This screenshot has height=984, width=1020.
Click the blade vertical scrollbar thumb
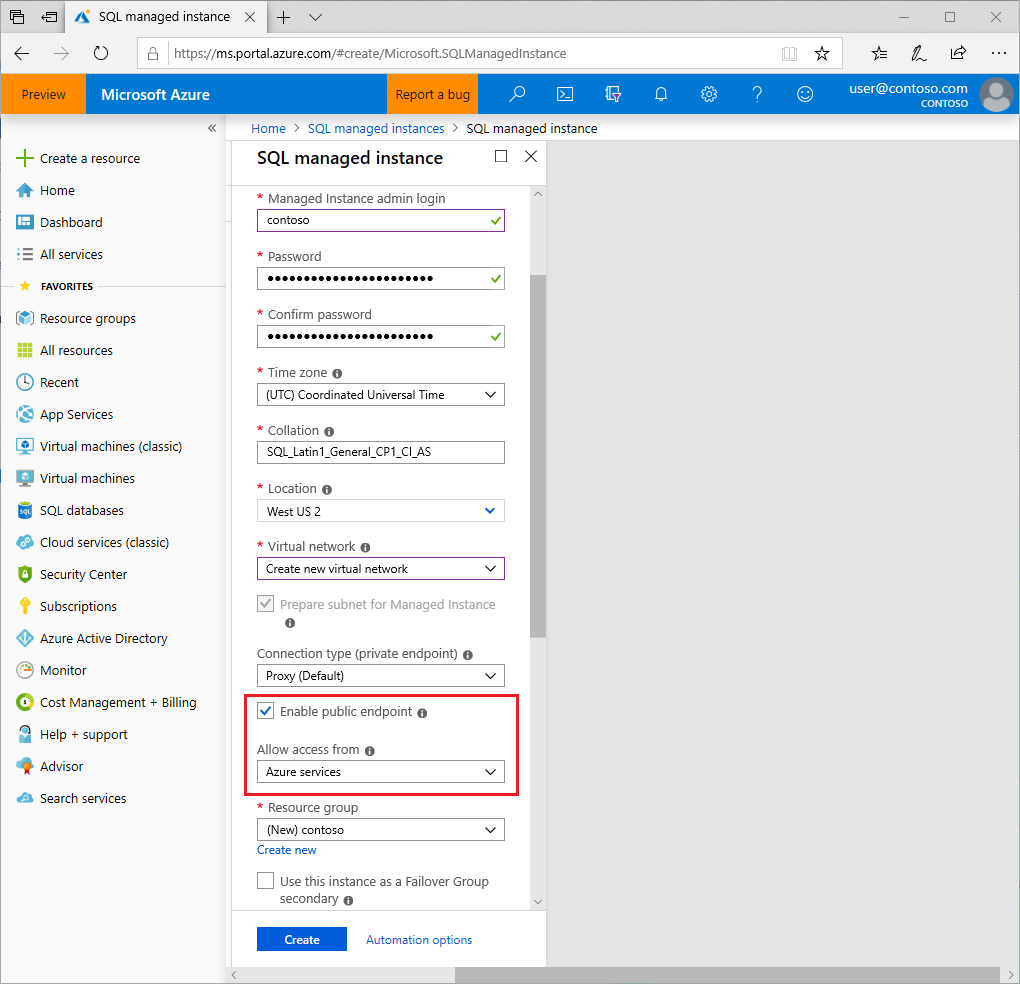538,455
